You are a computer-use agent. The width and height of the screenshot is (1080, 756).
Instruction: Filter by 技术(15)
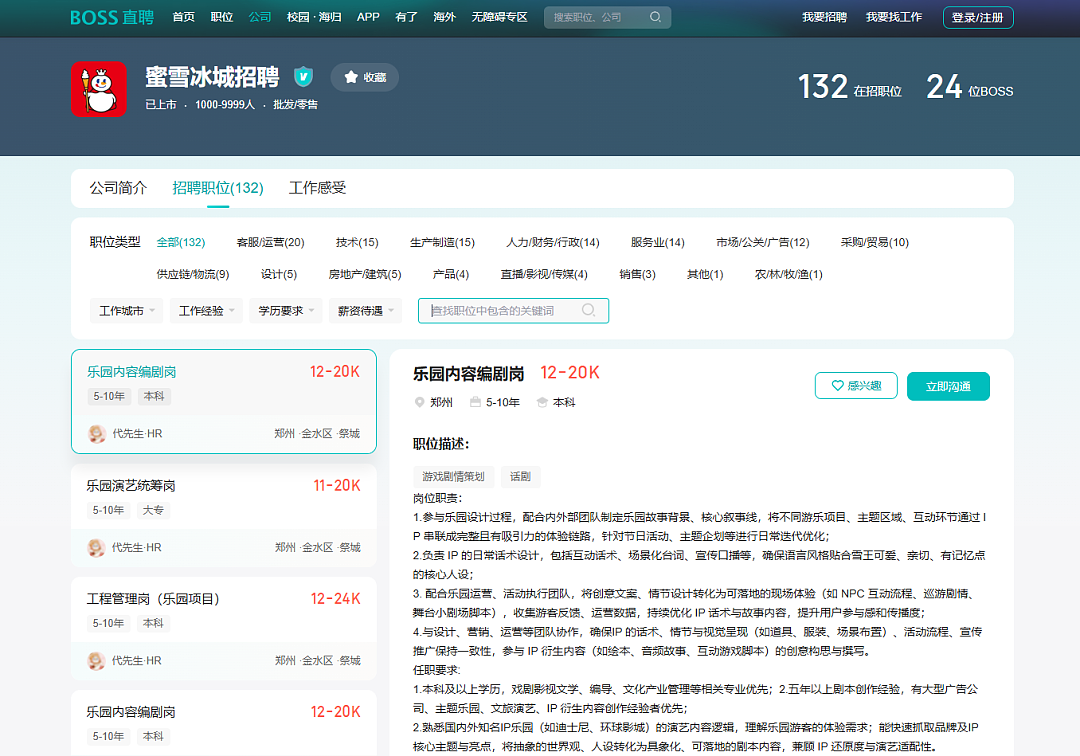tap(357, 242)
